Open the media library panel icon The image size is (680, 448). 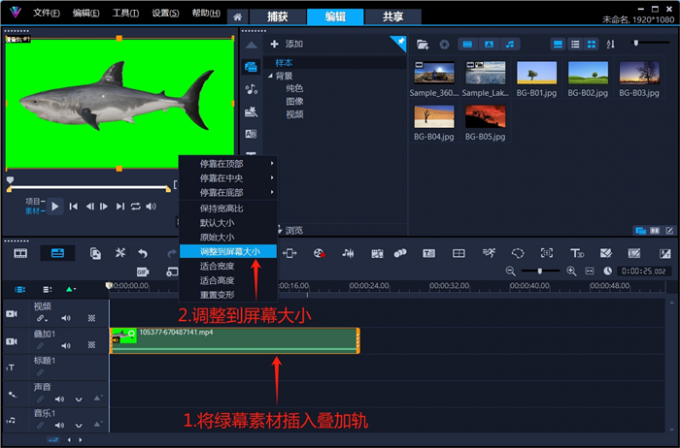point(251,67)
